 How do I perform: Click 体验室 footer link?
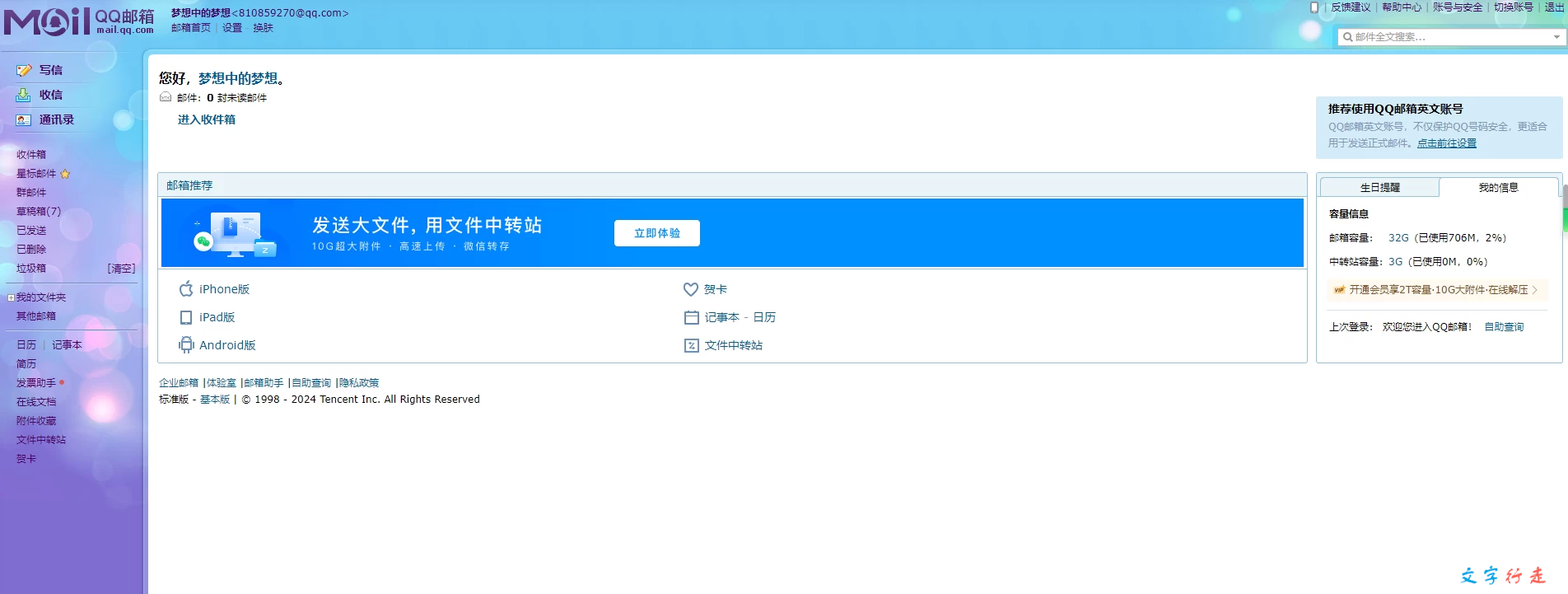[222, 383]
